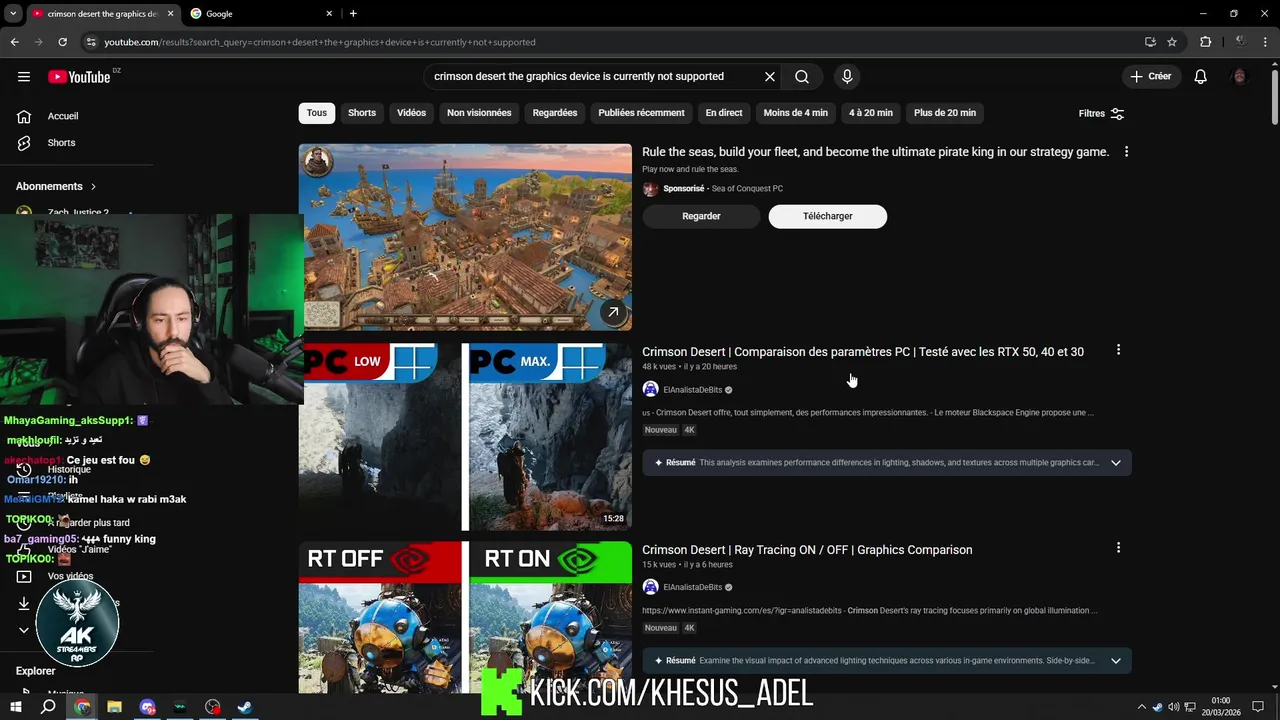Open File Explorer from the taskbar
The height and width of the screenshot is (720, 1280).
click(114, 707)
